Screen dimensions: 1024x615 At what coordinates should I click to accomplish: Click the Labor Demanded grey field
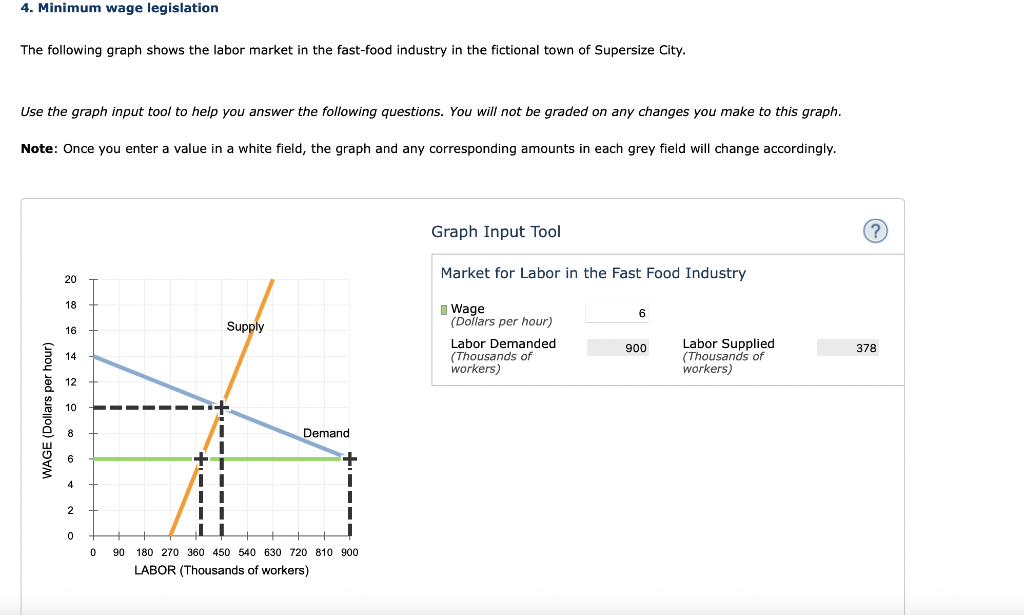pos(618,347)
